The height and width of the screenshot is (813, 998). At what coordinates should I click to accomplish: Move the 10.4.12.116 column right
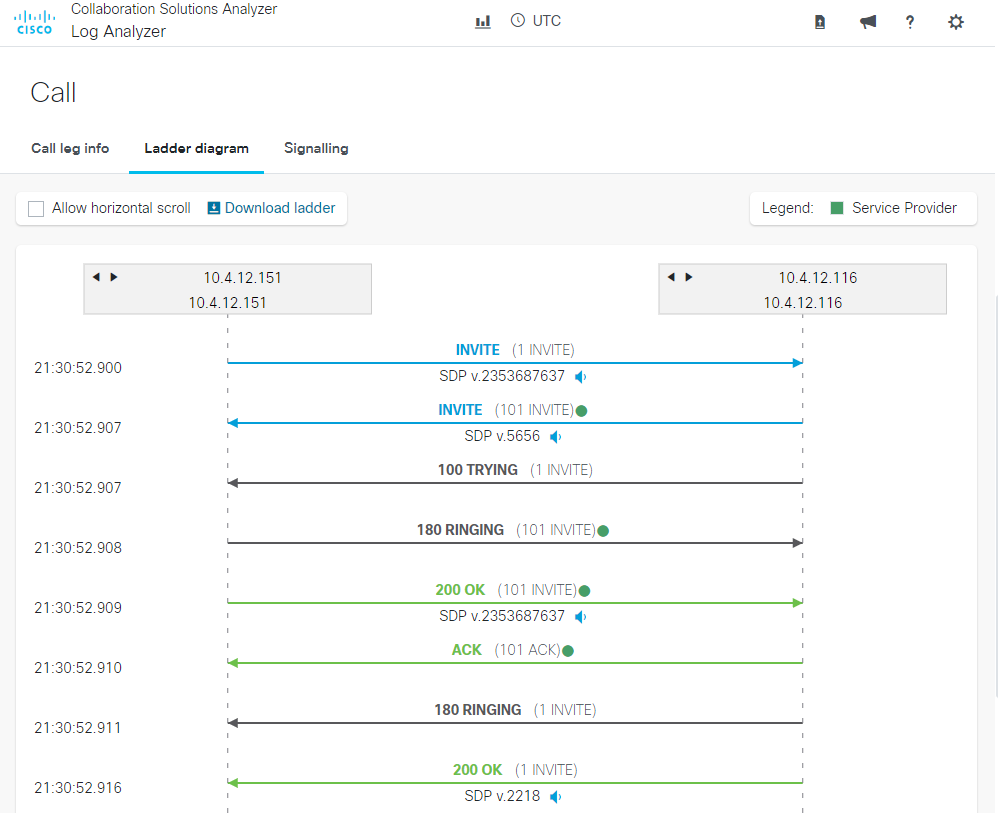tap(689, 277)
